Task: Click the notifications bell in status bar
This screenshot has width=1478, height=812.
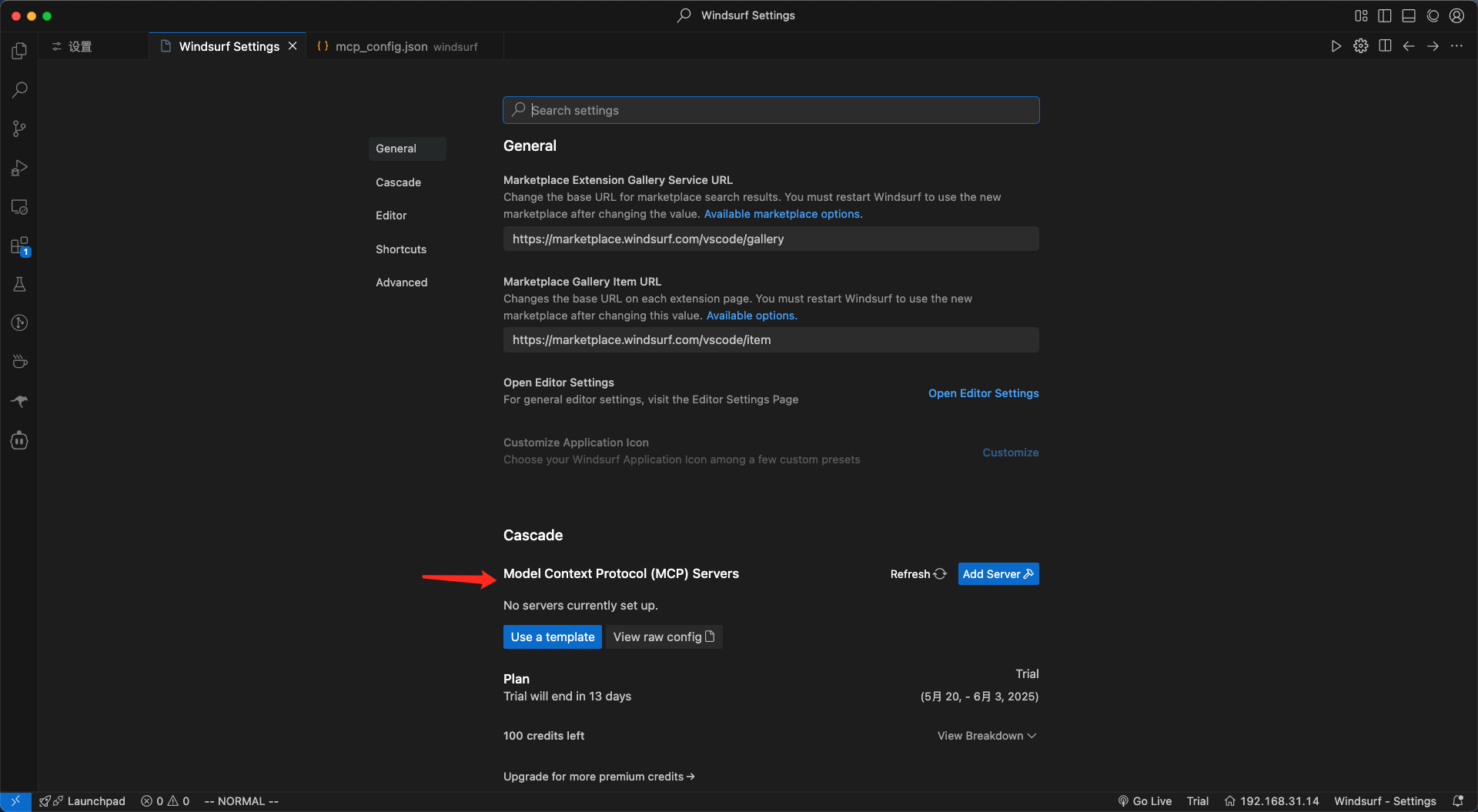Action: [x=1457, y=801]
